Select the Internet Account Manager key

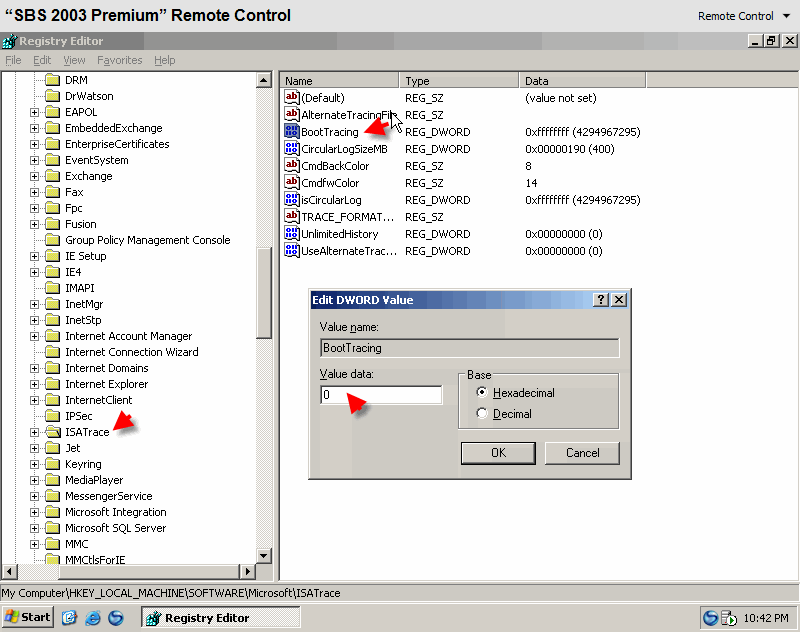coord(129,336)
